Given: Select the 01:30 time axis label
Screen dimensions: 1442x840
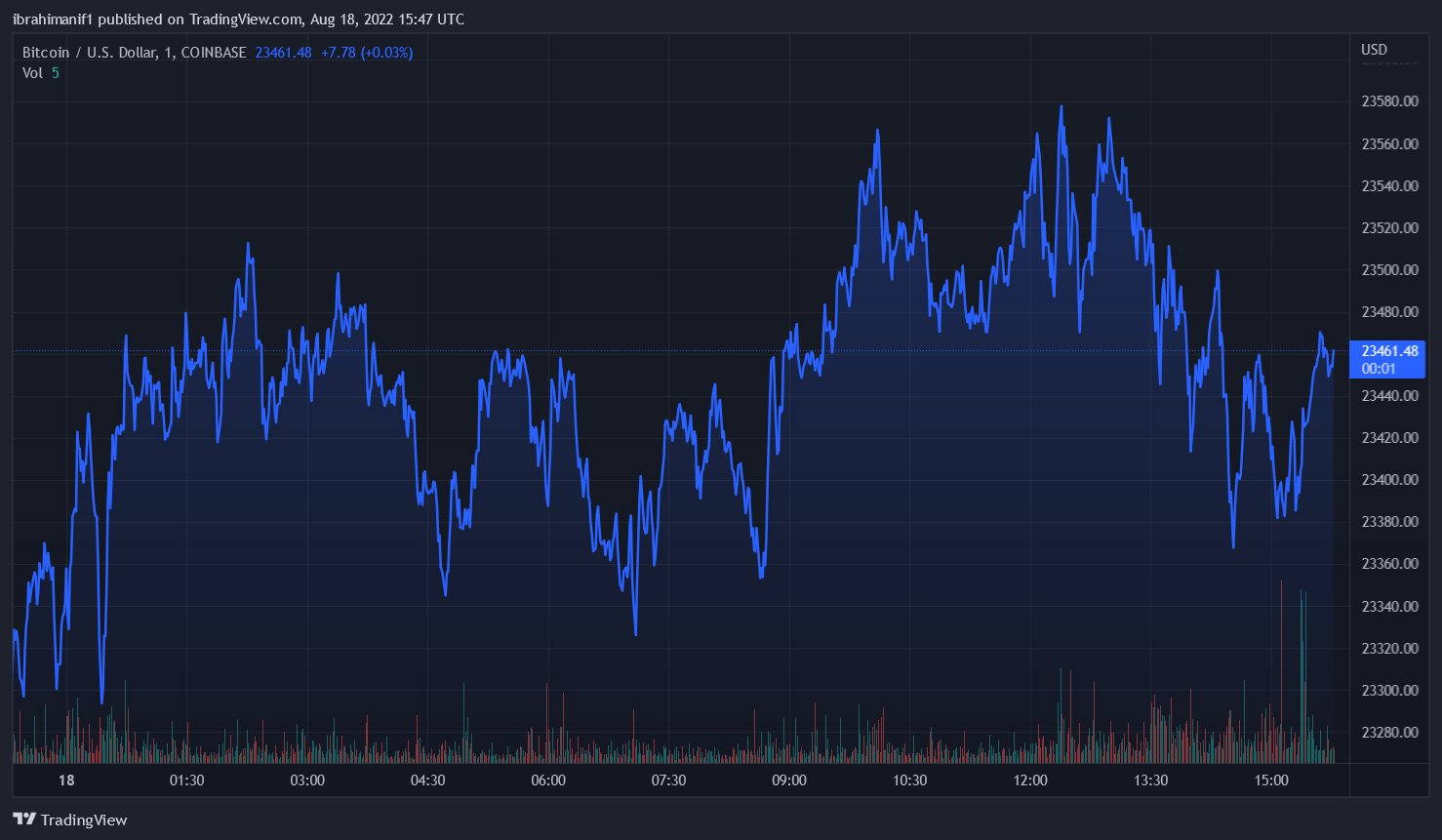Looking at the screenshot, I should [x=186, y=780].
